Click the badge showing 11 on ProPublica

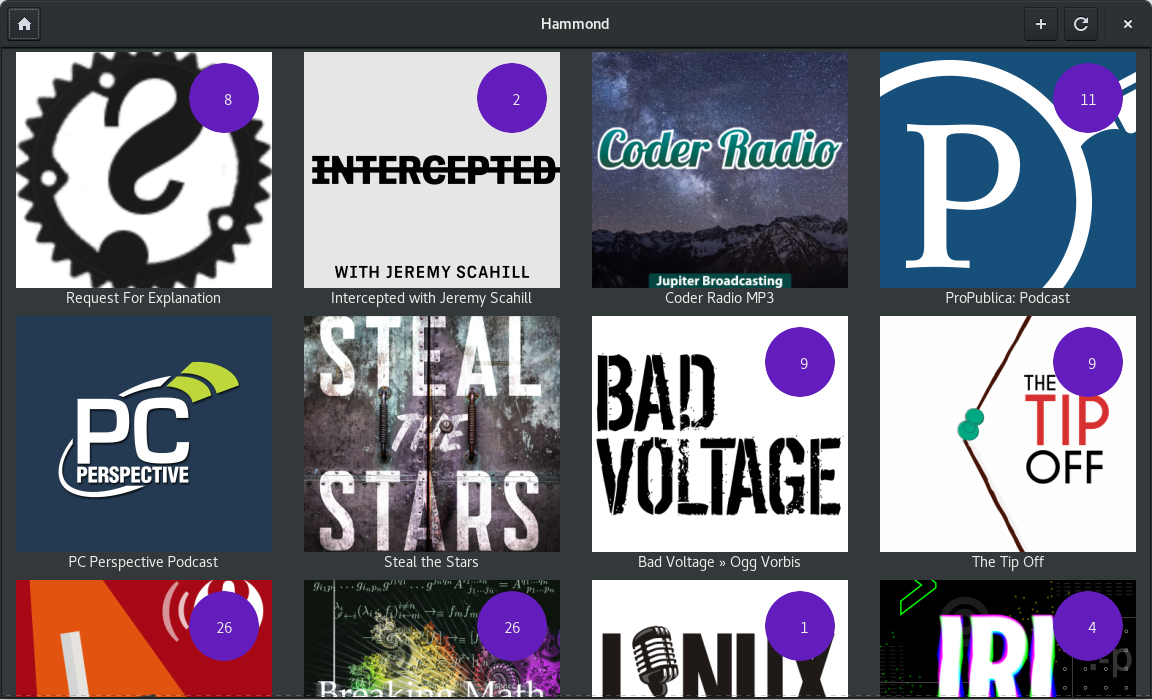pyautogui.click(x=1088, y=98)
